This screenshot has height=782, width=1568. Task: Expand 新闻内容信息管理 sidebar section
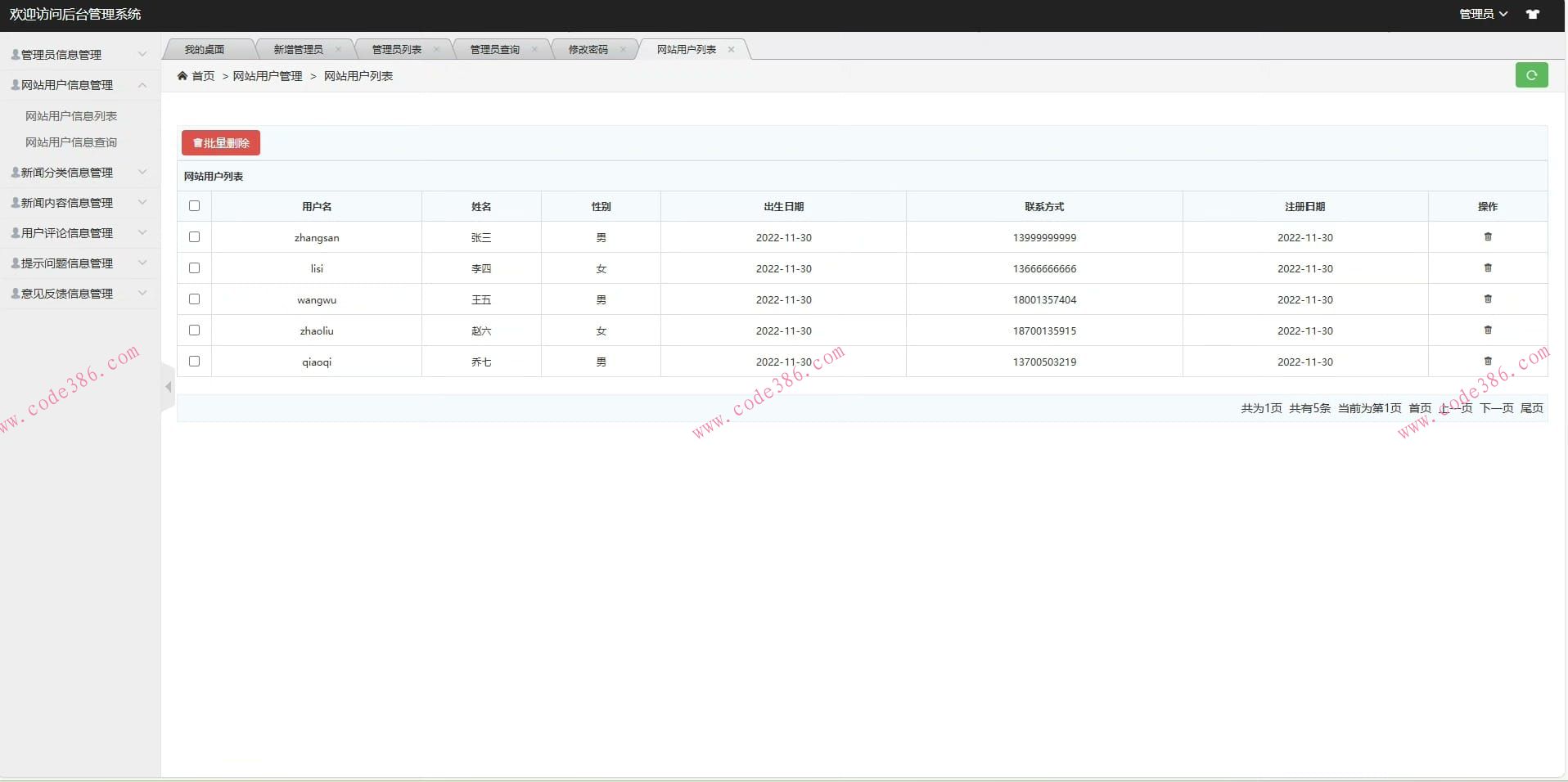79,203
